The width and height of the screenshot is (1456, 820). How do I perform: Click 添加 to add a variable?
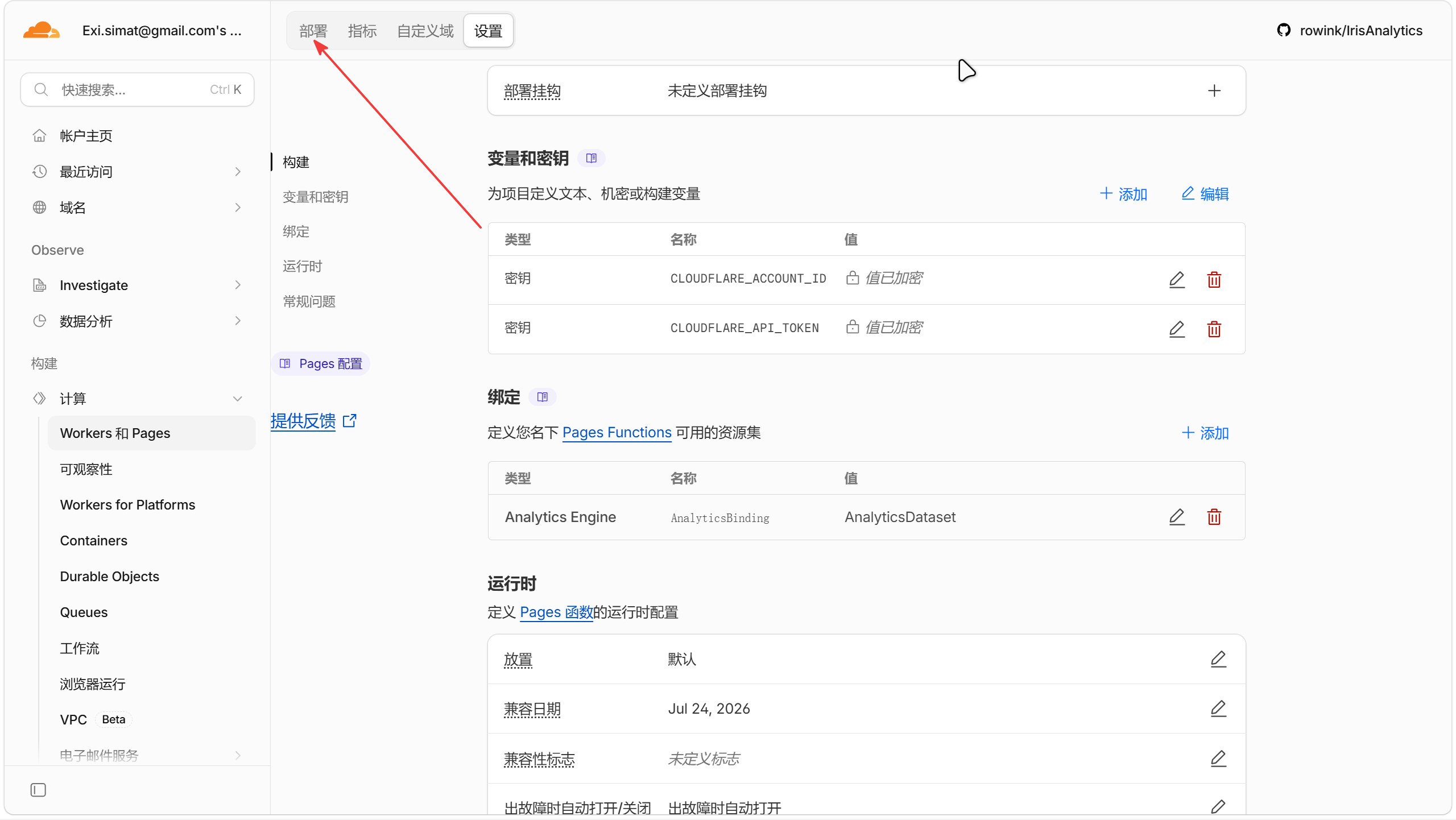click(x=1124, y=194)
